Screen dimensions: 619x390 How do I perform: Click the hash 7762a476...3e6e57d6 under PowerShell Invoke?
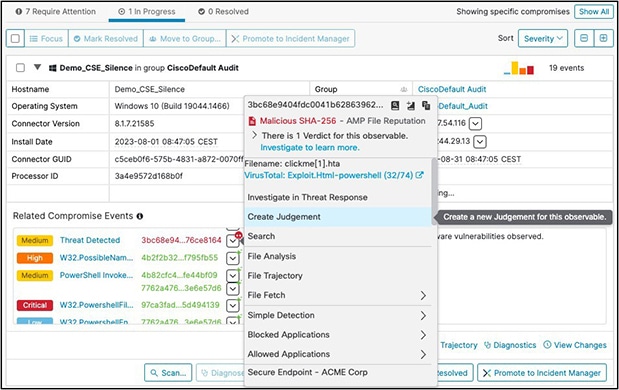pos(181,288)
